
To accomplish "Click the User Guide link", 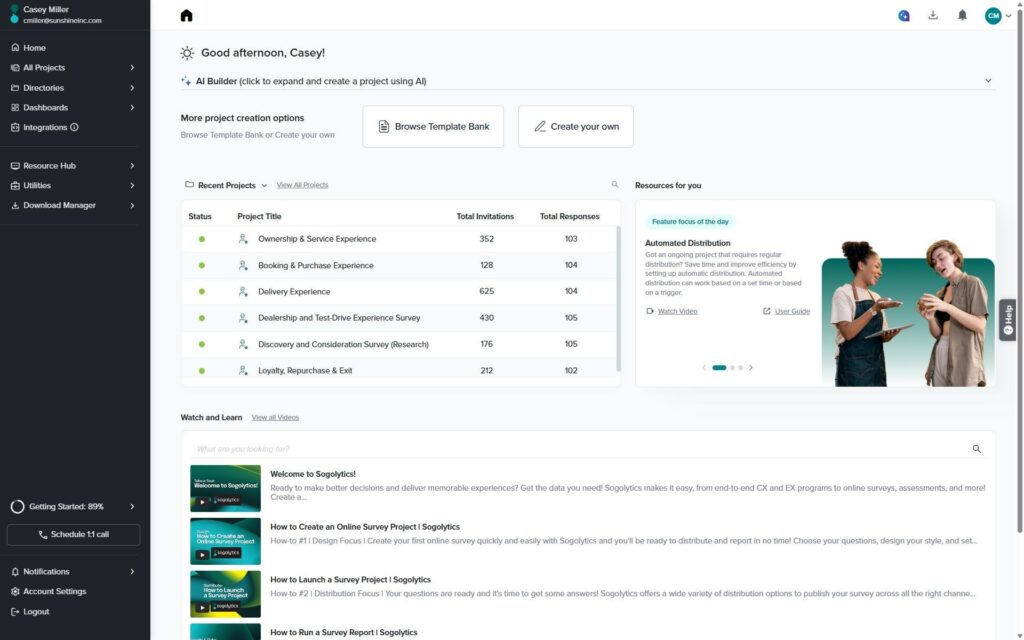I will coord(792,312).
